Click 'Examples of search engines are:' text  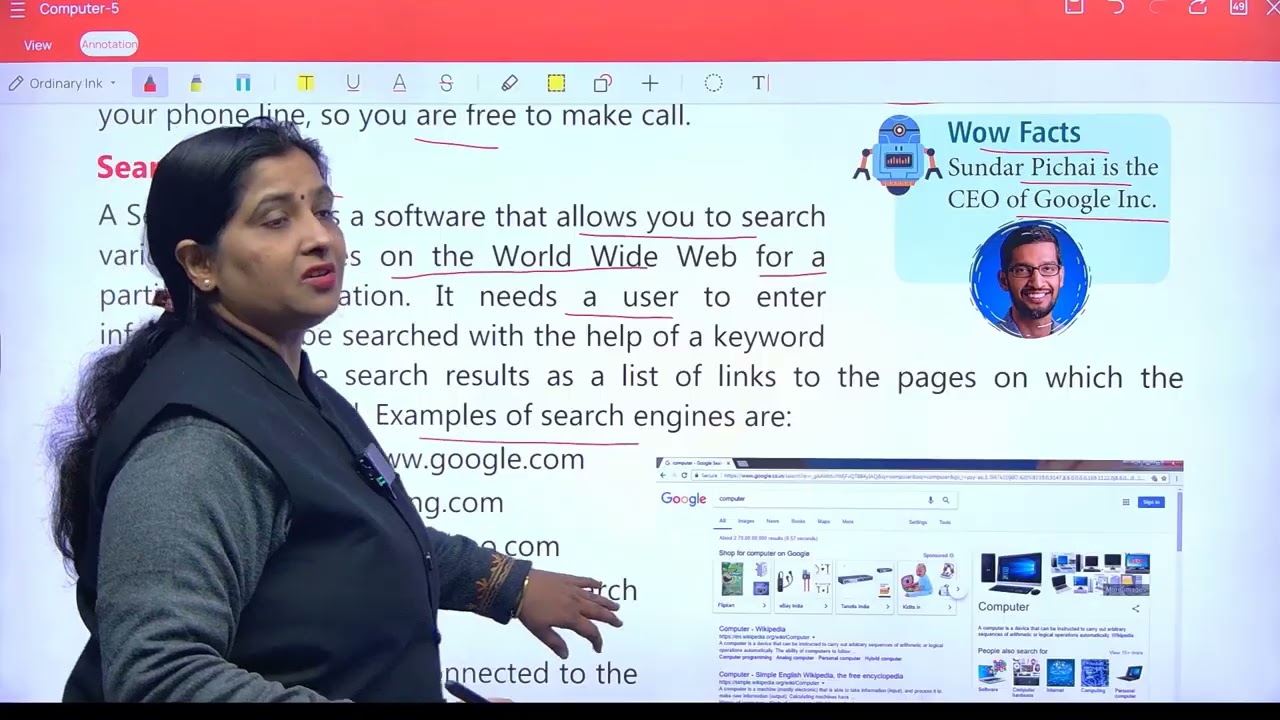(x=583, y=416)
